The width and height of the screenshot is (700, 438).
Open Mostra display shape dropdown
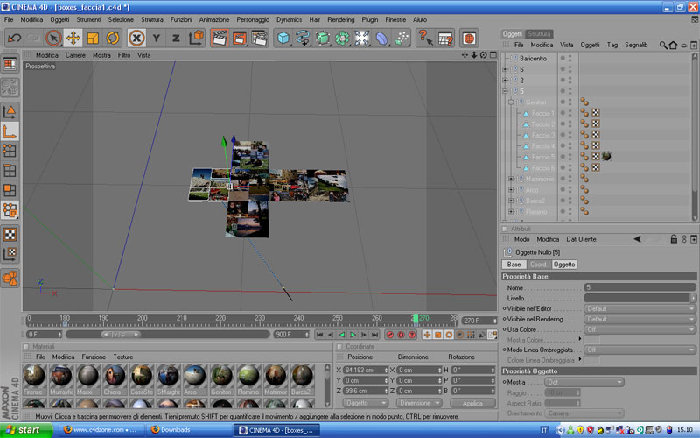(x=584, y=382)
